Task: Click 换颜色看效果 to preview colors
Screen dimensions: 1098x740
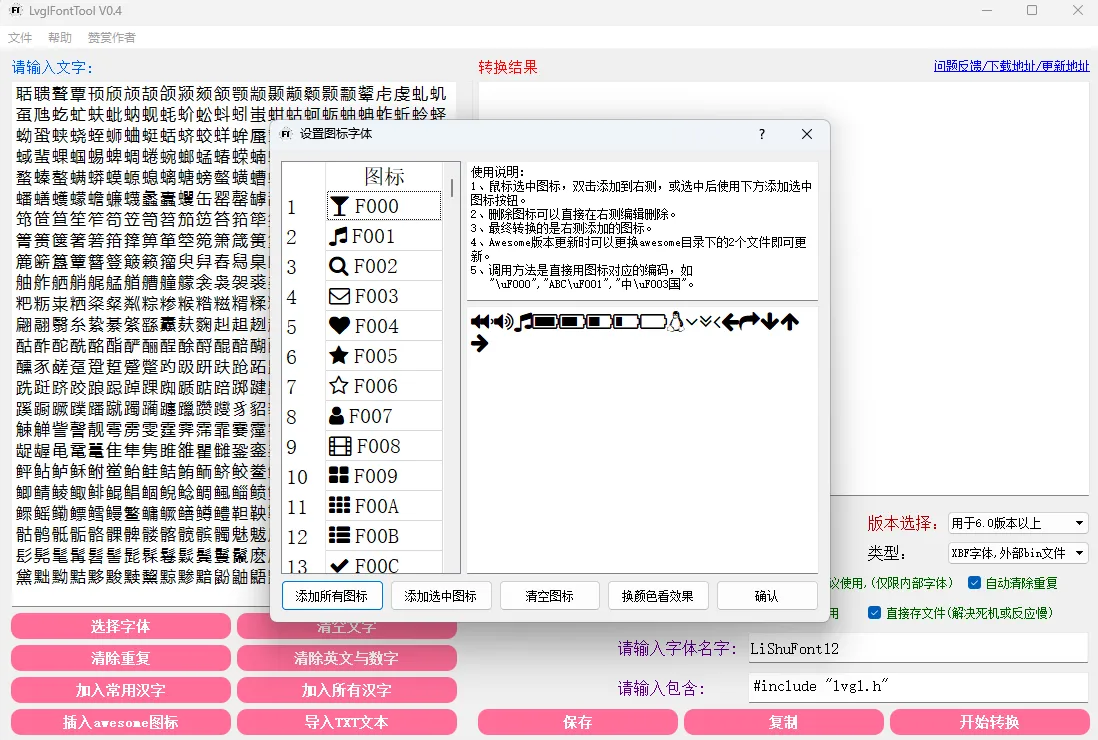Action: (658, 595)
